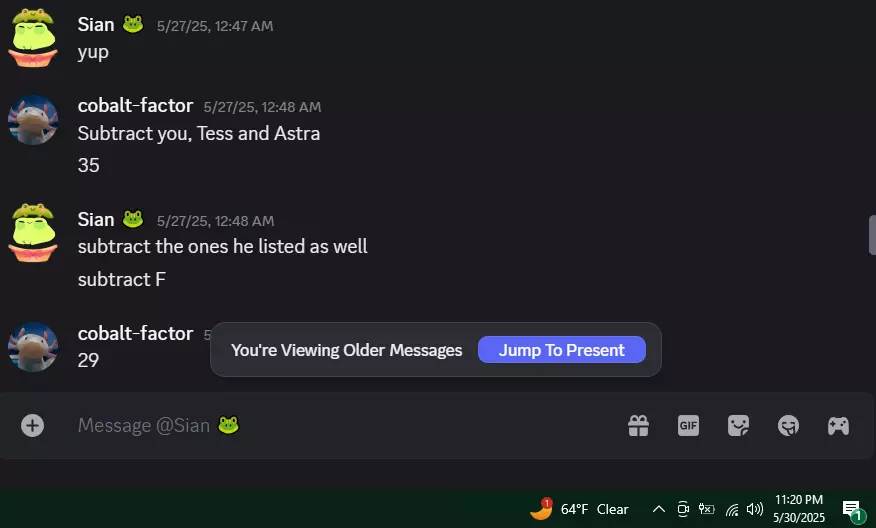Click the Jump To Present button
This screenshot has width=876, height=528.
pyautogui.click(x=561, y=350)
